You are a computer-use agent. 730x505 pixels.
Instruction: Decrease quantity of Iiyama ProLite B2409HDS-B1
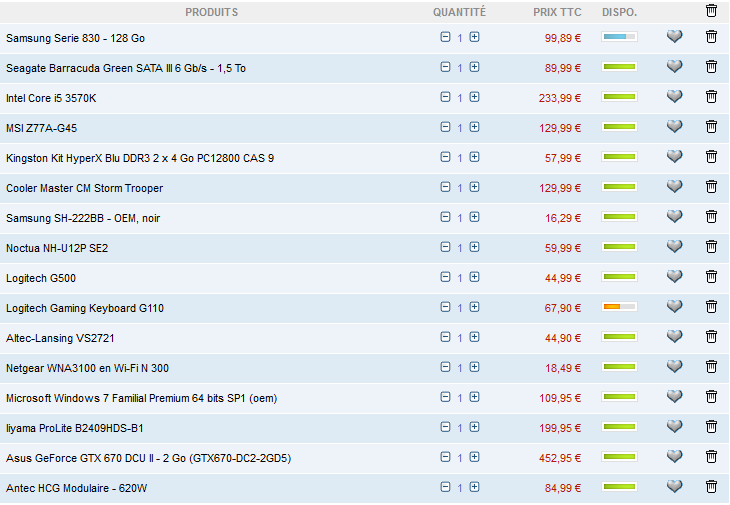pyautogui.click(x=445, y=427)
